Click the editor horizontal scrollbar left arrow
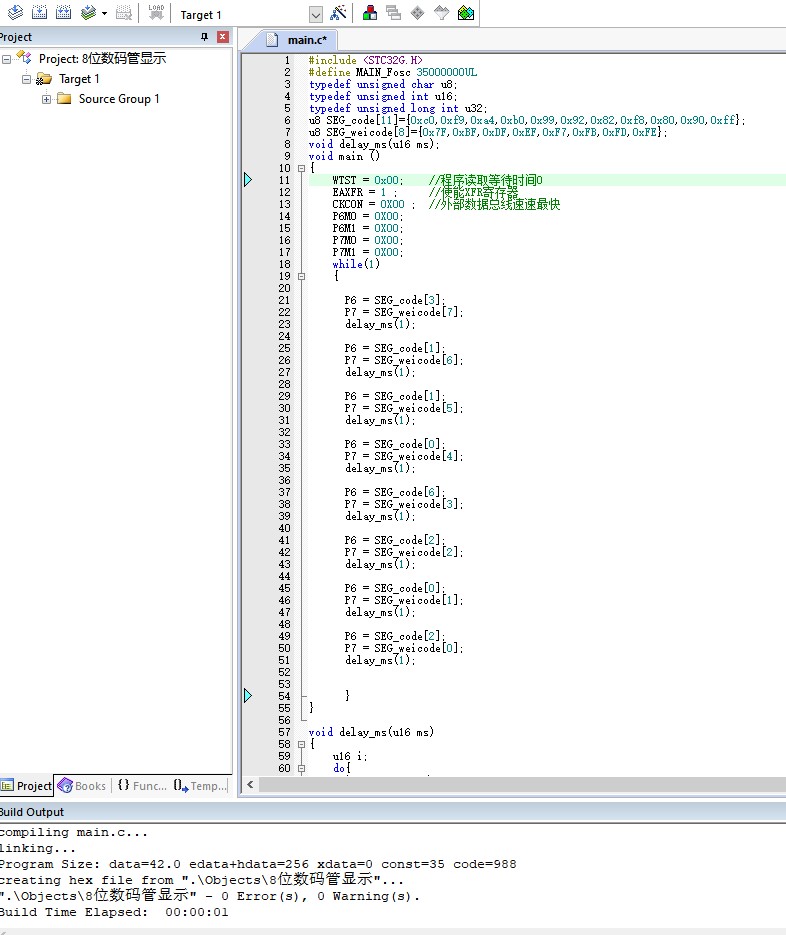This screenshot has width=786, height=935. pos(250,786)
